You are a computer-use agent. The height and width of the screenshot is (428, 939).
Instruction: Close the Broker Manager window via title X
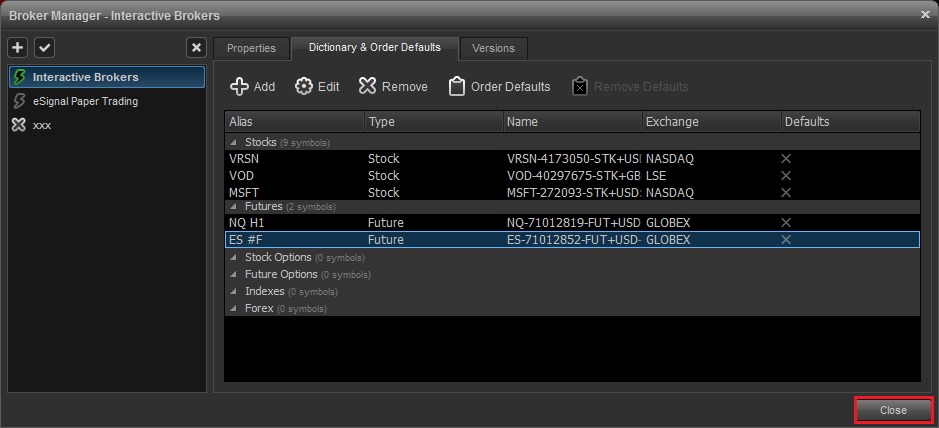tap(925, 15)
